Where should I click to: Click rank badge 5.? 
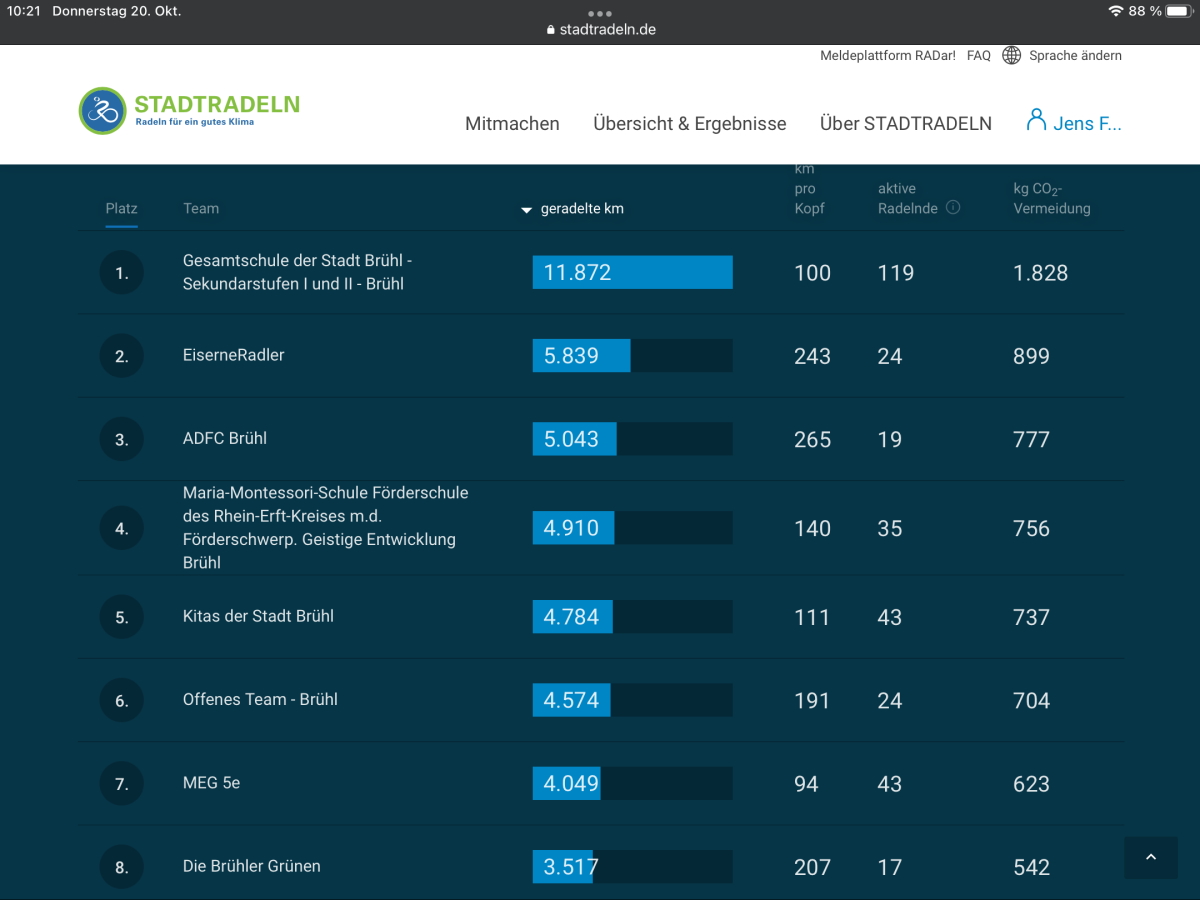(122, 617)
